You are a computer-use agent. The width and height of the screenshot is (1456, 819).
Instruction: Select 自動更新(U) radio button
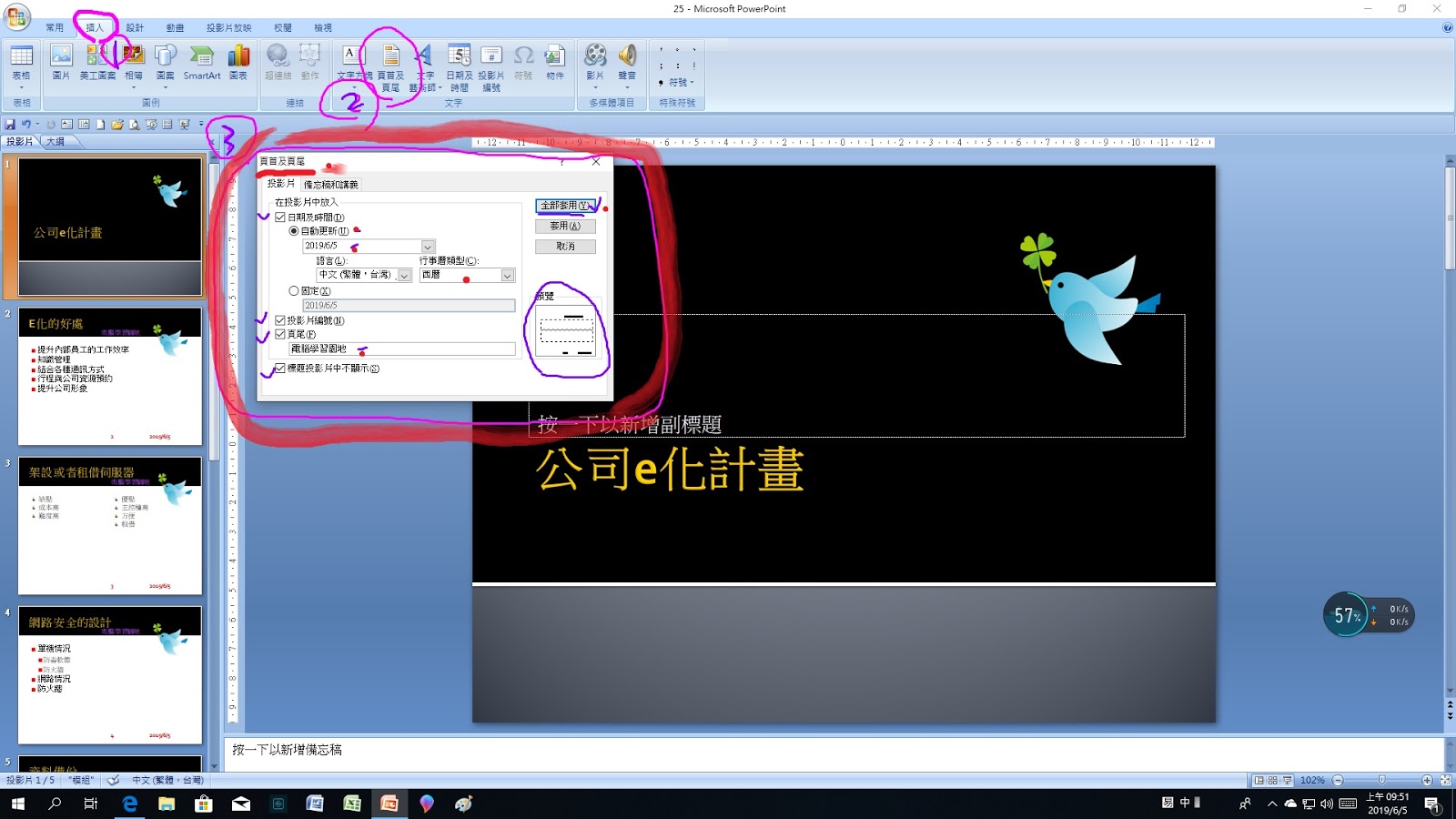click(x=294, y=231)
